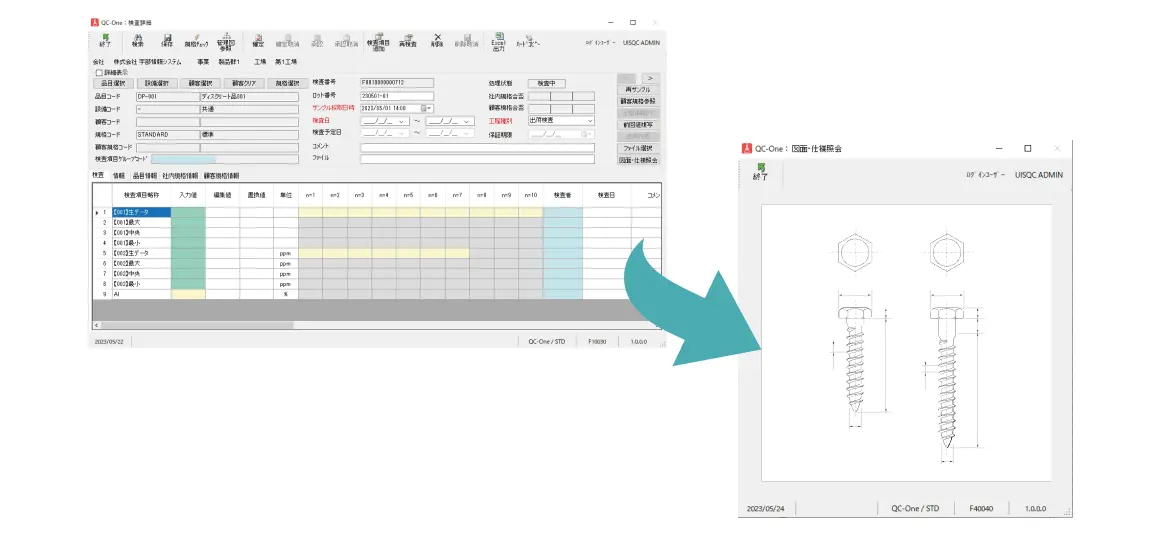1170x552 pixels.
Task: Switch to the 品目情報 tab
Action: pyautogui.click(x=144, y=175)
